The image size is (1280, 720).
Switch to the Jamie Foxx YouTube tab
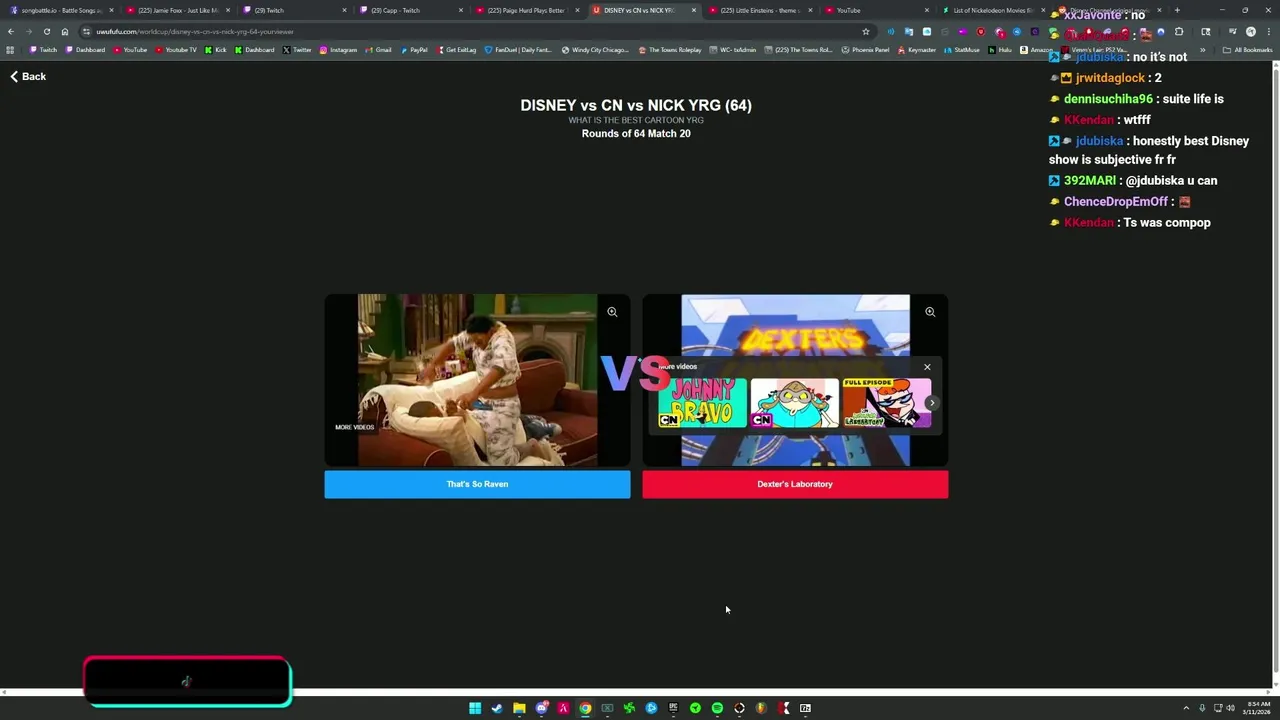point(177,10)
